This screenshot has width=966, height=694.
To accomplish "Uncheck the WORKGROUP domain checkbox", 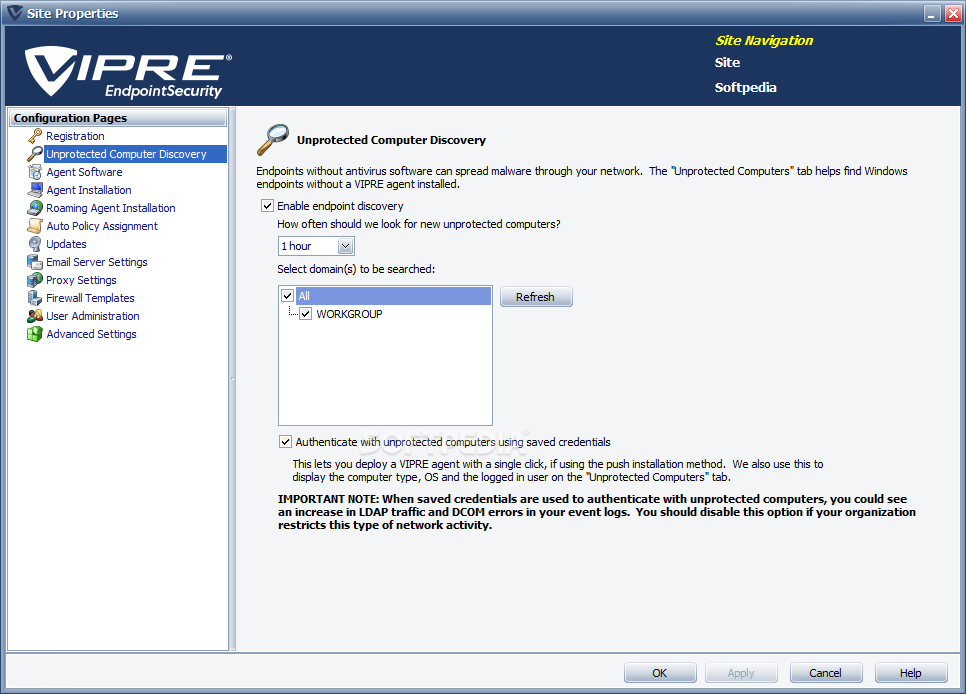I will (306, 314).
